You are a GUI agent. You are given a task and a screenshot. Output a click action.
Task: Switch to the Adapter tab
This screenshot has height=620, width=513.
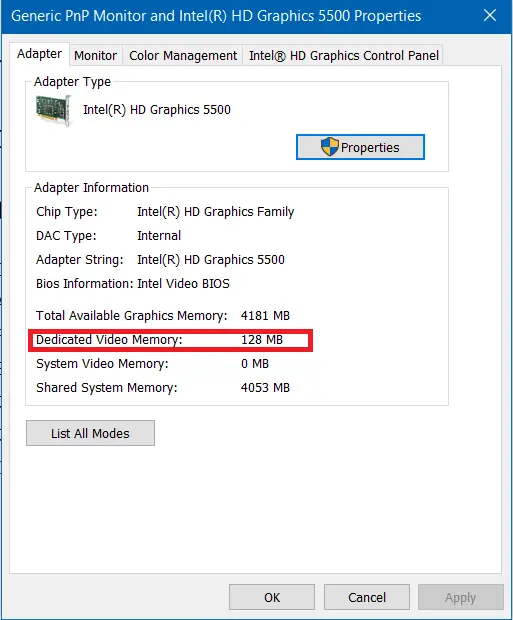40,54
